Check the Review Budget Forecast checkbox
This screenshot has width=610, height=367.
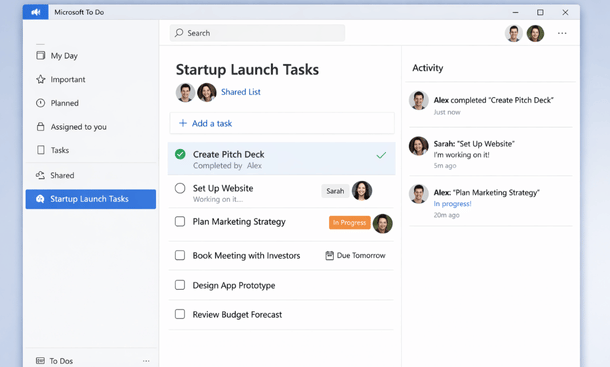point(180,314)
